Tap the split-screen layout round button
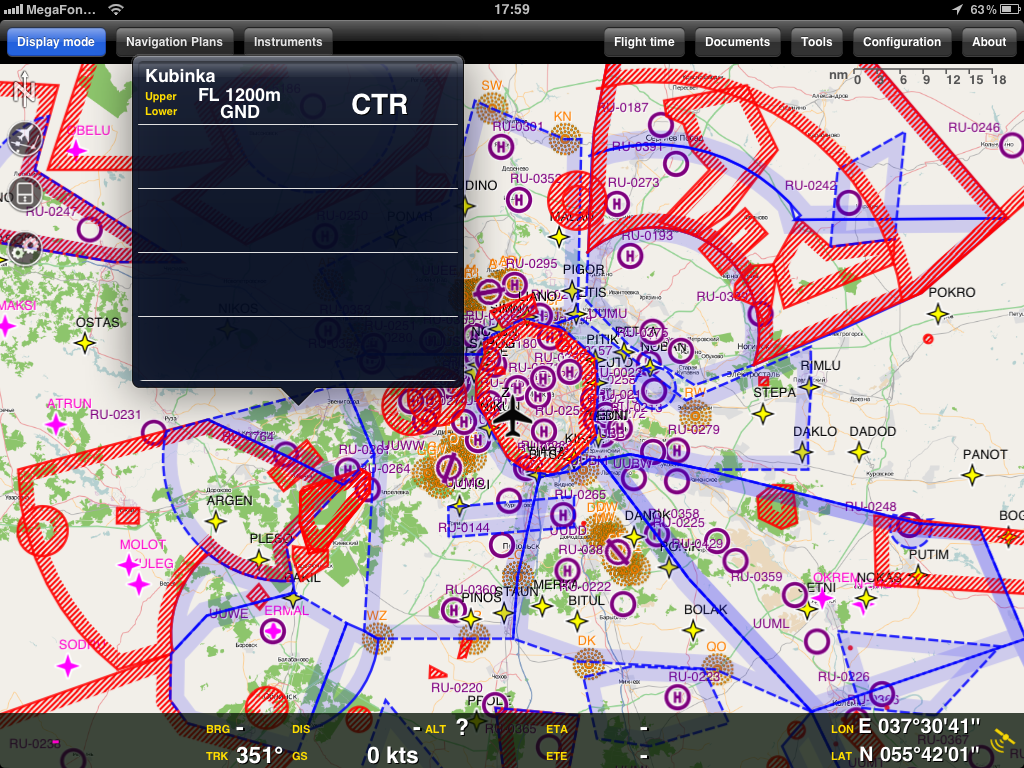This screenshot has width=1024, height=768. tap(25, 193)
